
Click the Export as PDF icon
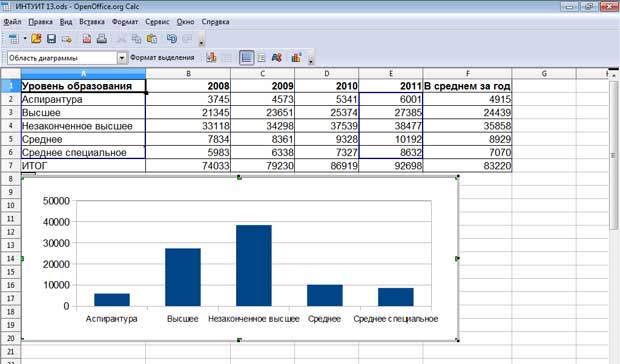pos(87,39)
